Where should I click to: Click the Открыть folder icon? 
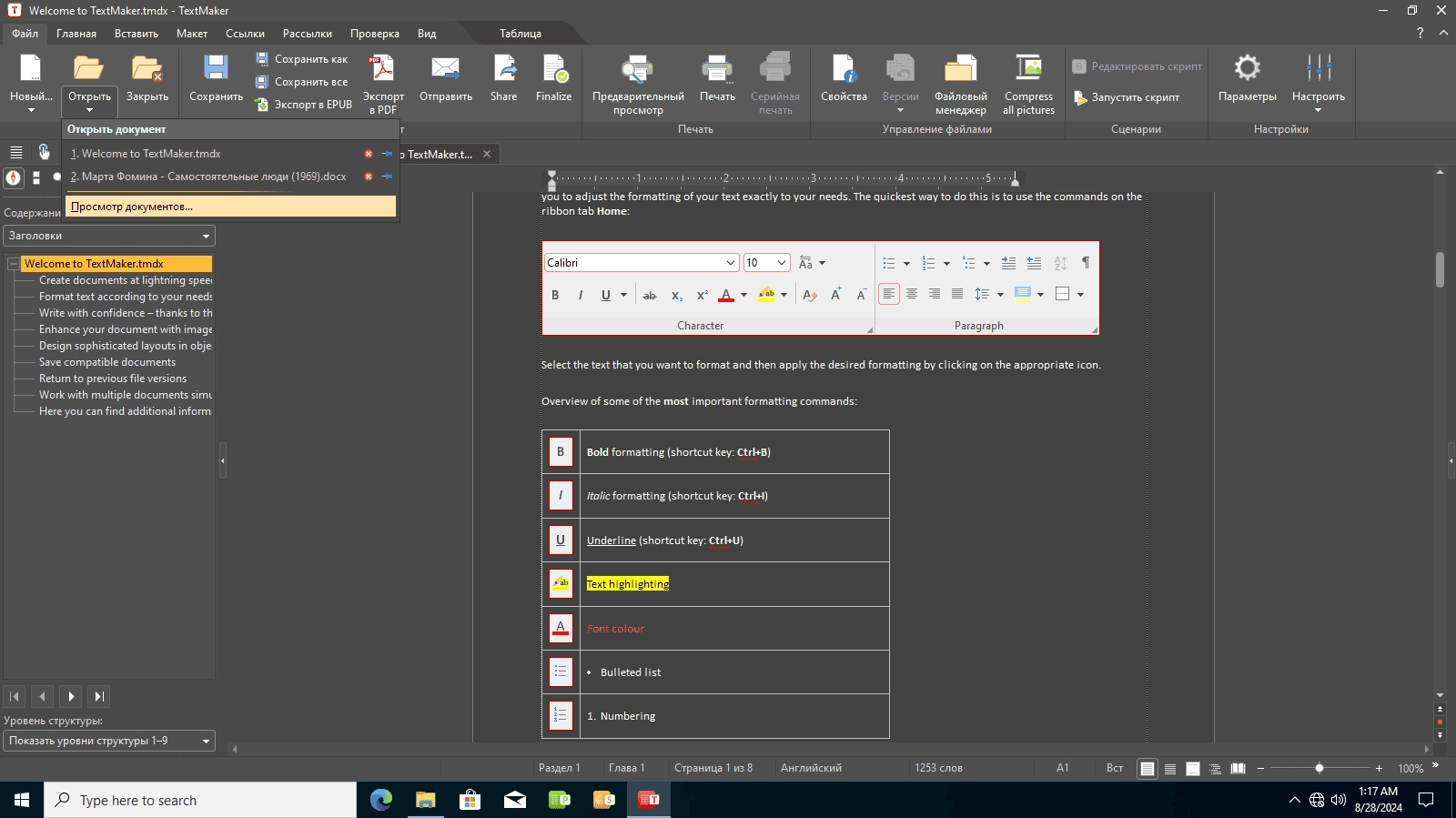click(x=89, y=69)
